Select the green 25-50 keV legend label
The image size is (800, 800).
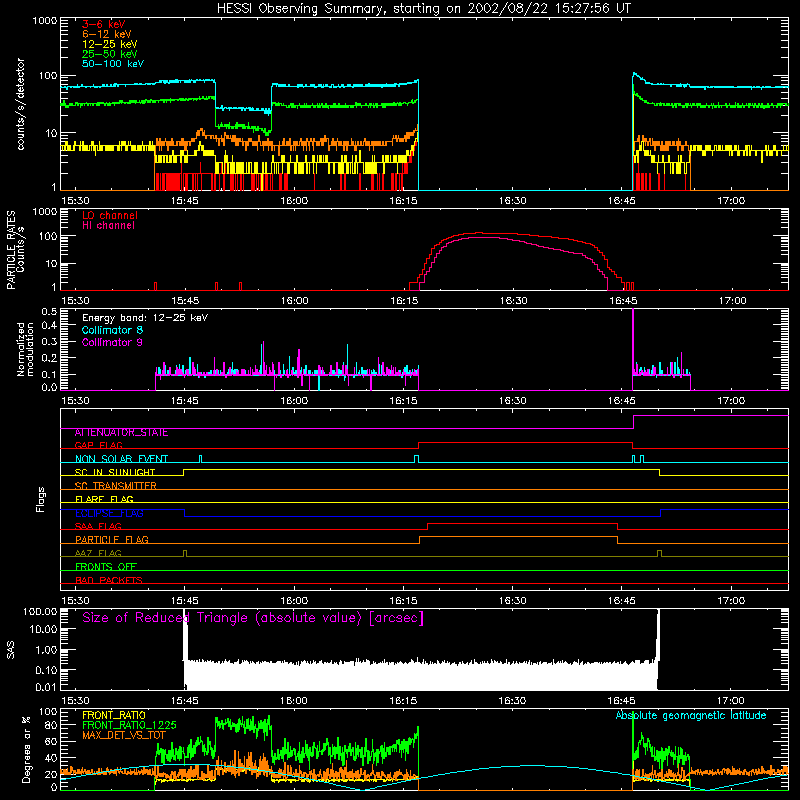tap(110, 54)
